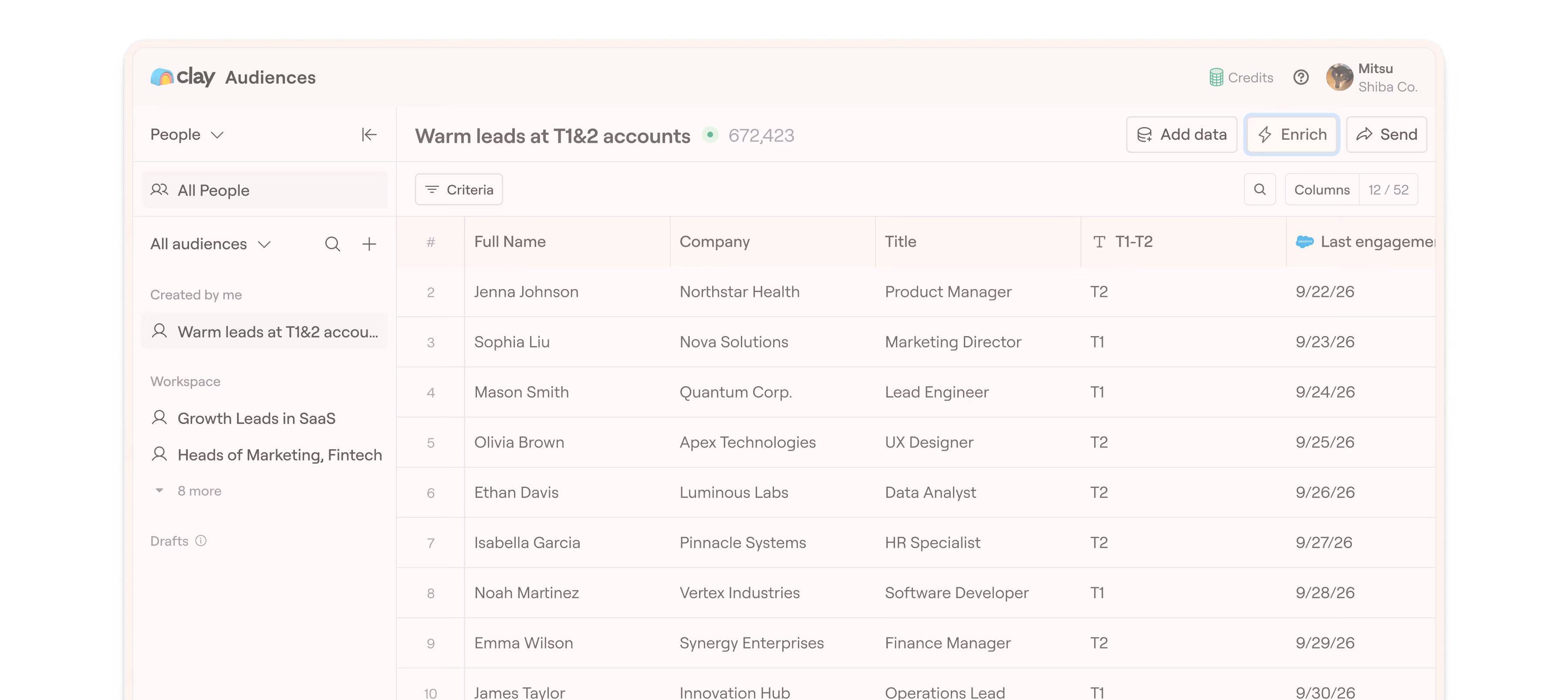
Task: Select Sophia Liu name cell
Action: coord(567,342)
